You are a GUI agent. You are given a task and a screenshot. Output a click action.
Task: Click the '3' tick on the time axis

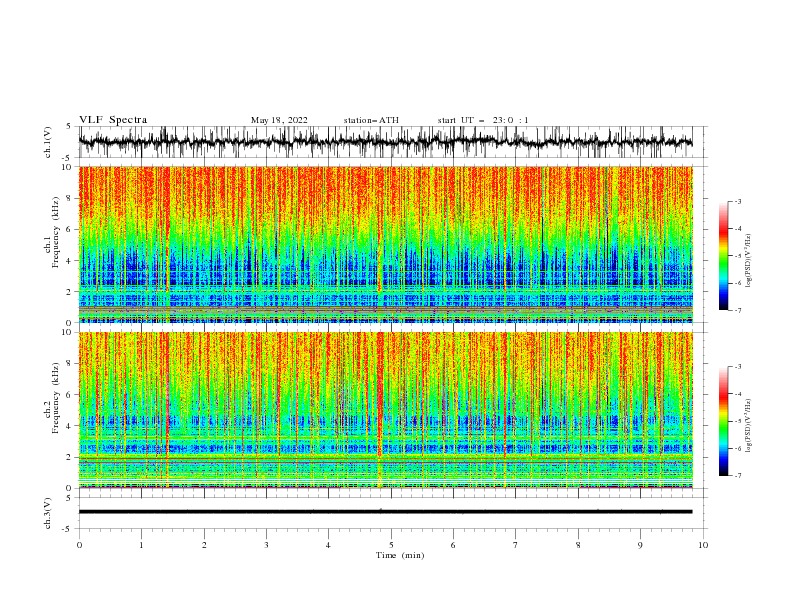266,545
